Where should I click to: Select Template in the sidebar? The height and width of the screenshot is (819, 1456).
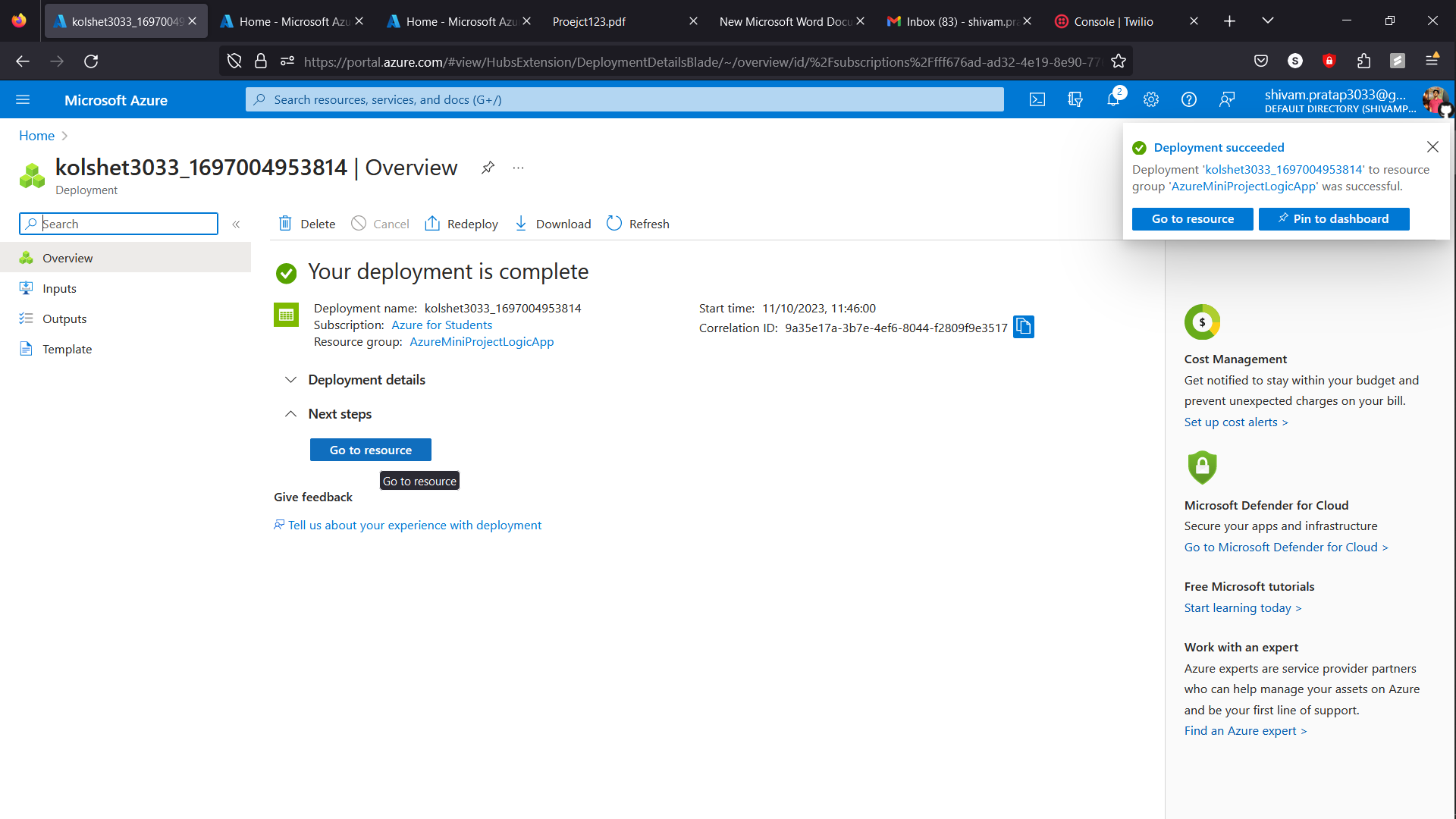tap(68, 349)
